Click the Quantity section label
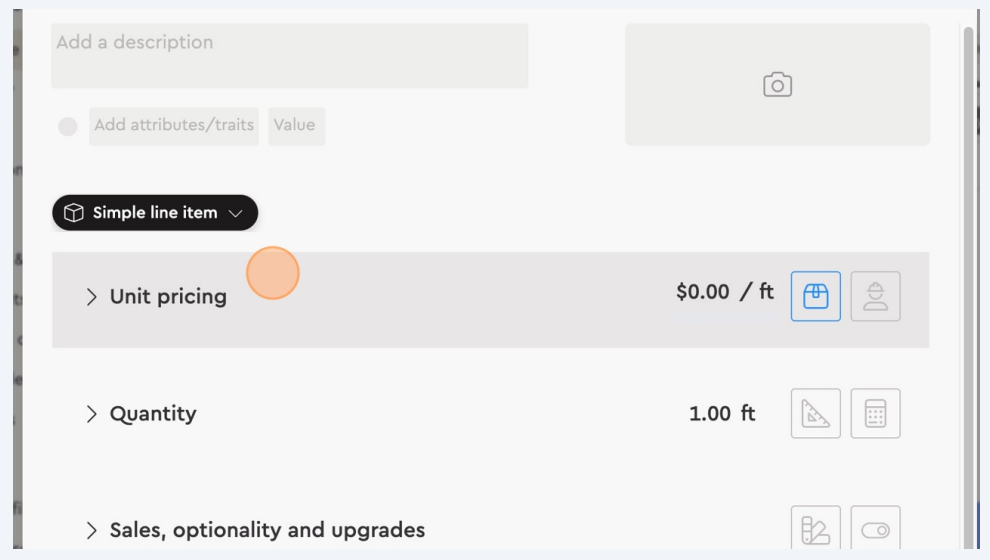The height and width of the screenshot is (560, 990). point(153,414)
